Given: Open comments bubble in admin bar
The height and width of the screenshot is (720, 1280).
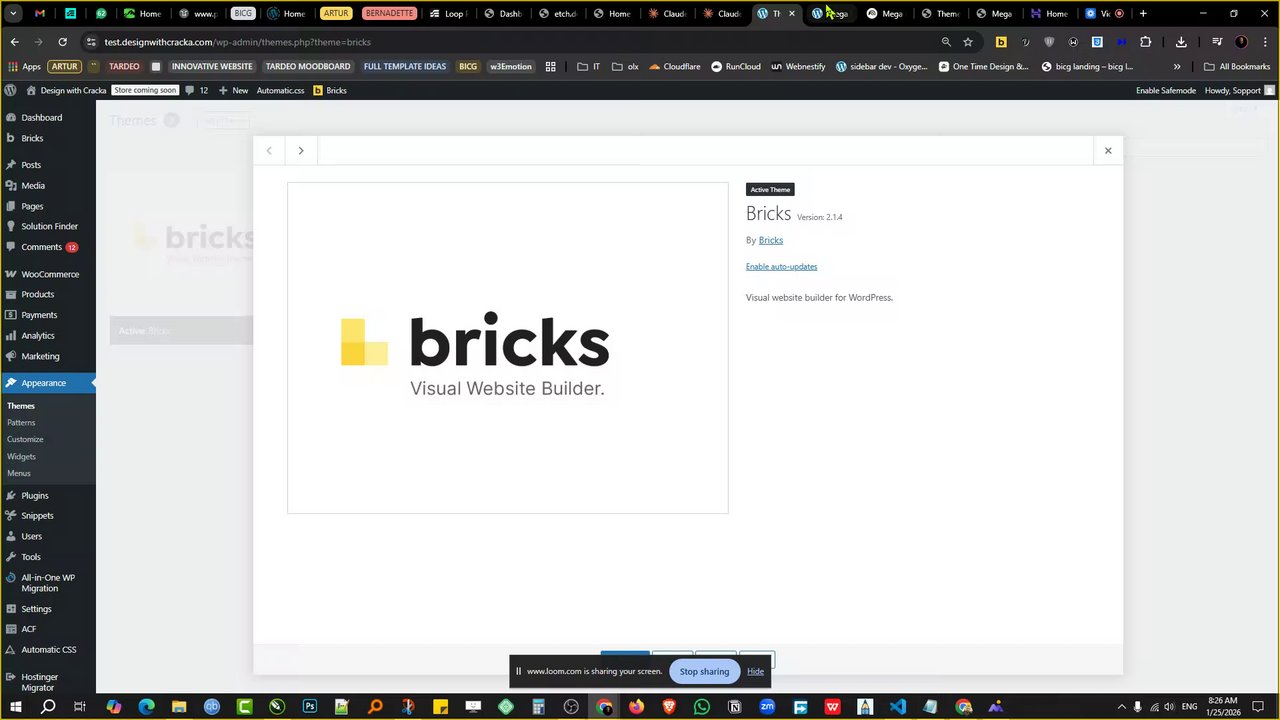Looking at the screenshot, I should (x=196, y=90).
